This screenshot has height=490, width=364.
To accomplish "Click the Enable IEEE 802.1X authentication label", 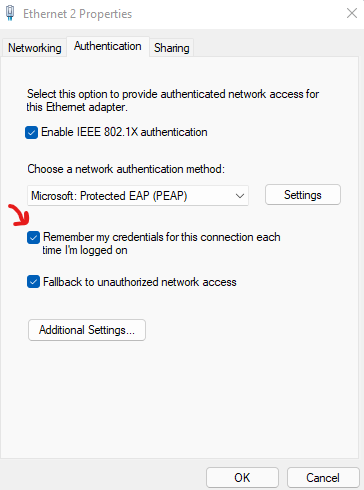I will [x=124, y=132].
